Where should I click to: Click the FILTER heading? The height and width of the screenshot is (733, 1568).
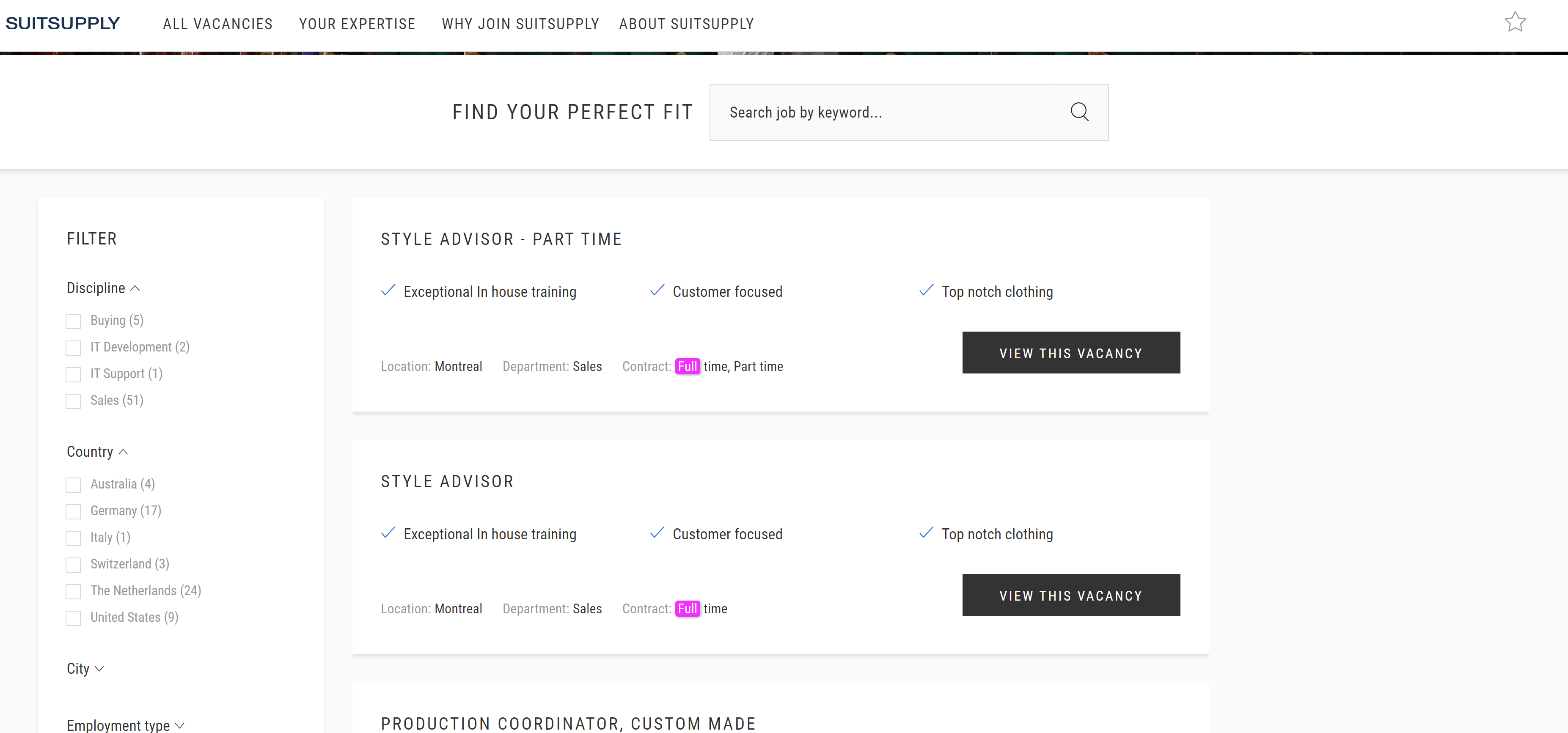pos(92,239)
